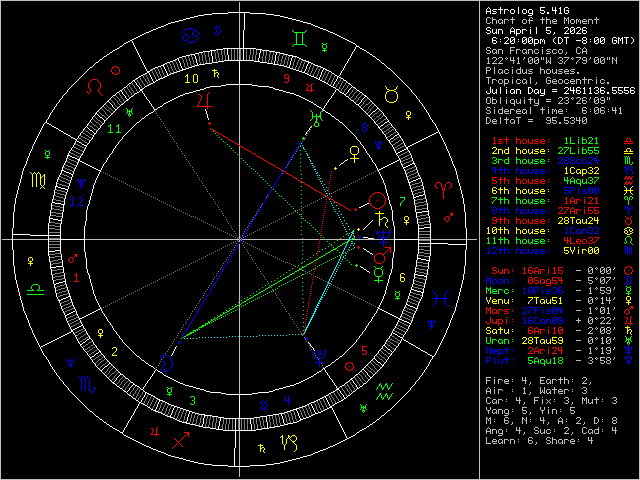Click the large green Mercury glyph inside the wheel
Viewport: 640px width, 480px height.
(378, 275)
